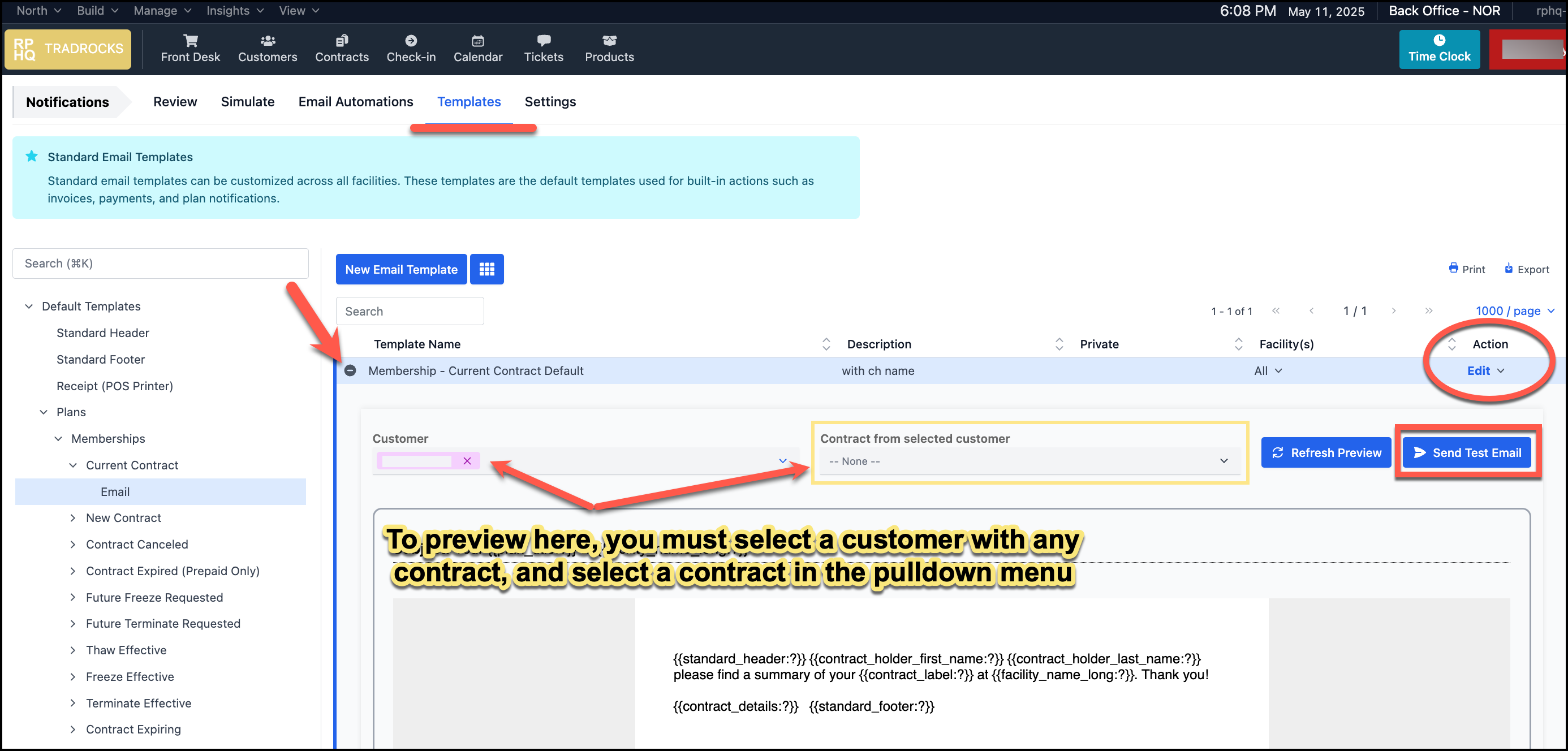Expand Contract Expired (Prepaid Only) node
Image resolution: width=1568 pixels, height=751 pixels.
(73, 571)
